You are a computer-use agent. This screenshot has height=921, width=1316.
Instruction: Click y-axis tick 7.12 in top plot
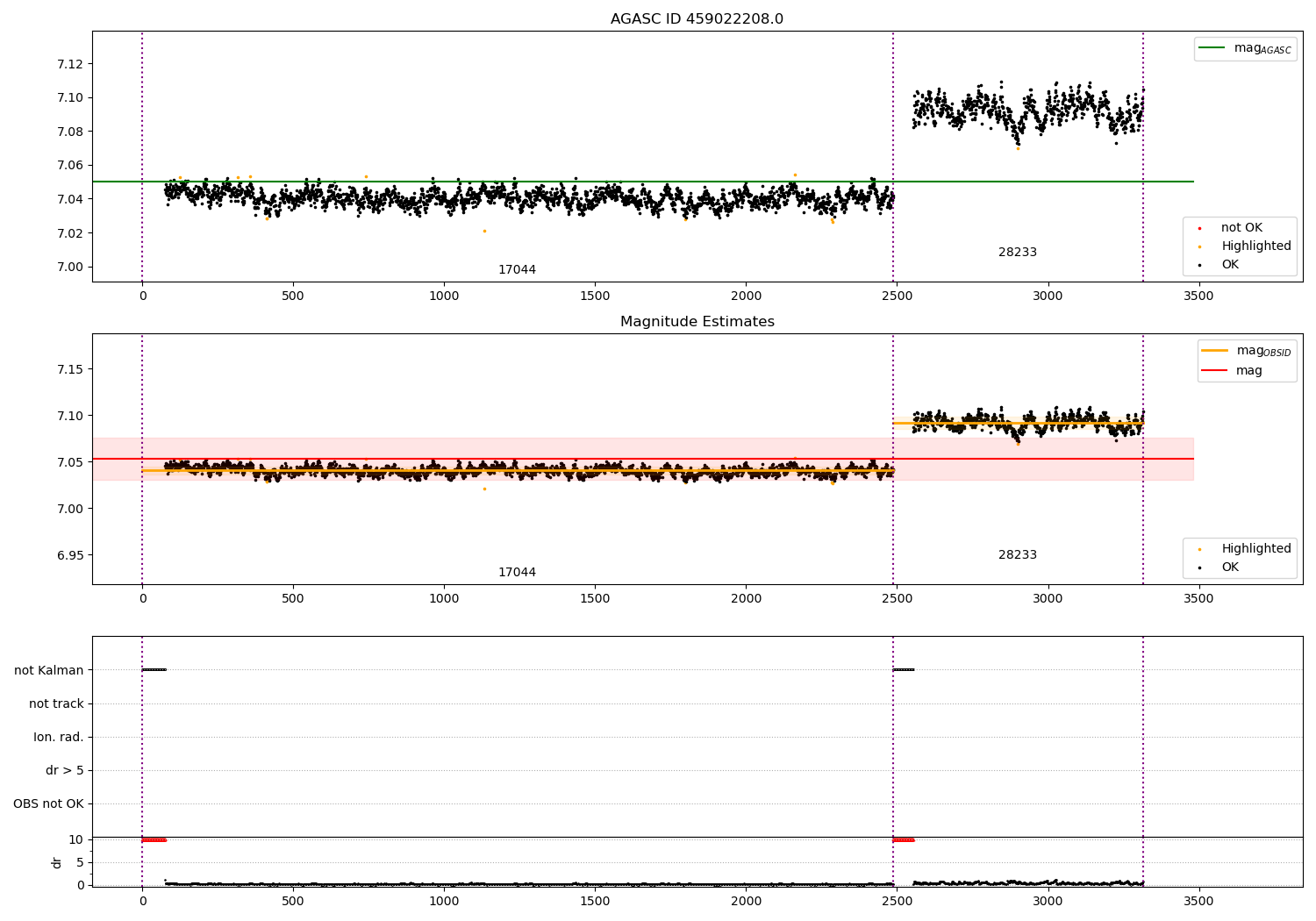(x=70, y=64)
